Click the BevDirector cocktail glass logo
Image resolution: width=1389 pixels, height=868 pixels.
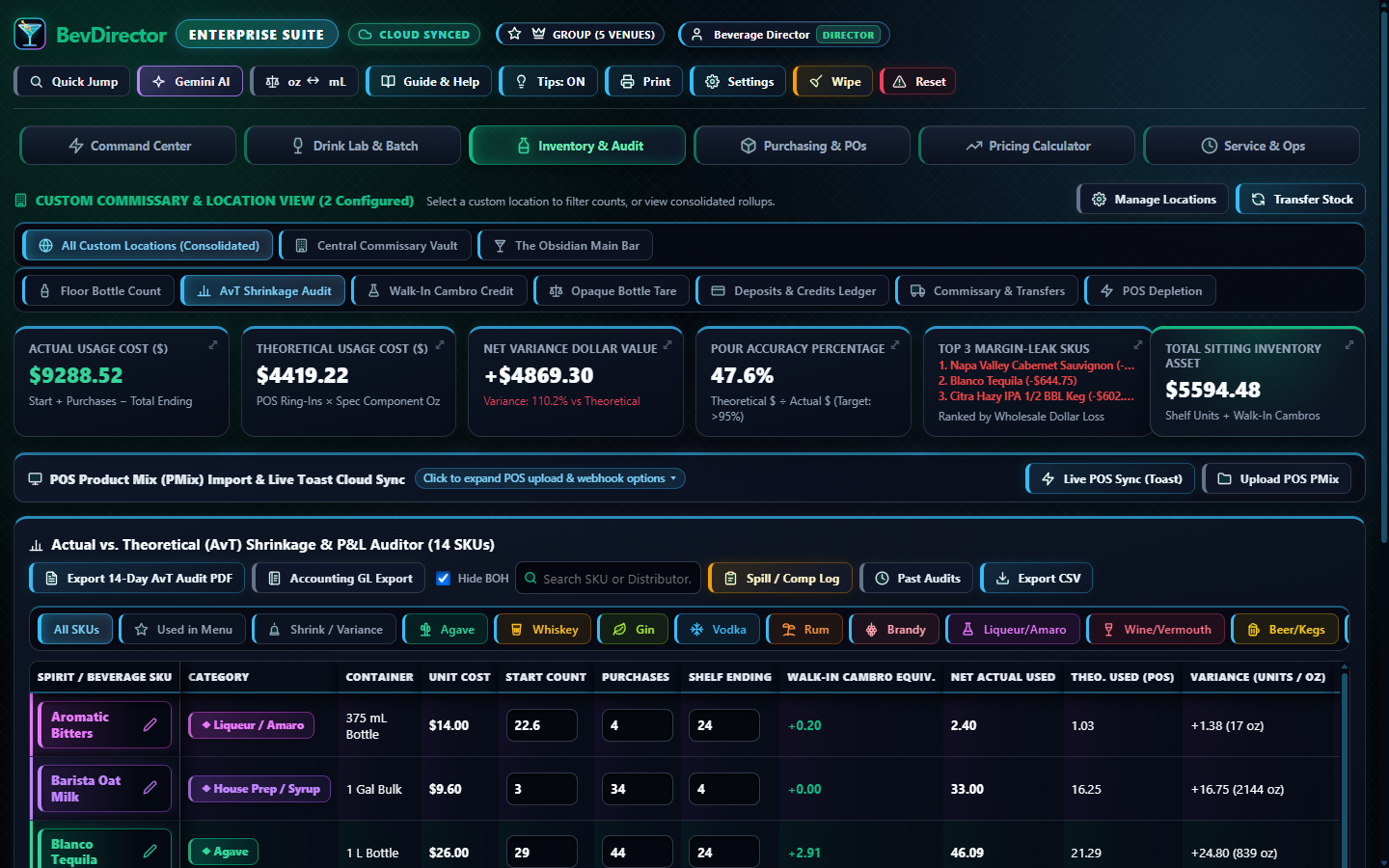coord(30,34)
